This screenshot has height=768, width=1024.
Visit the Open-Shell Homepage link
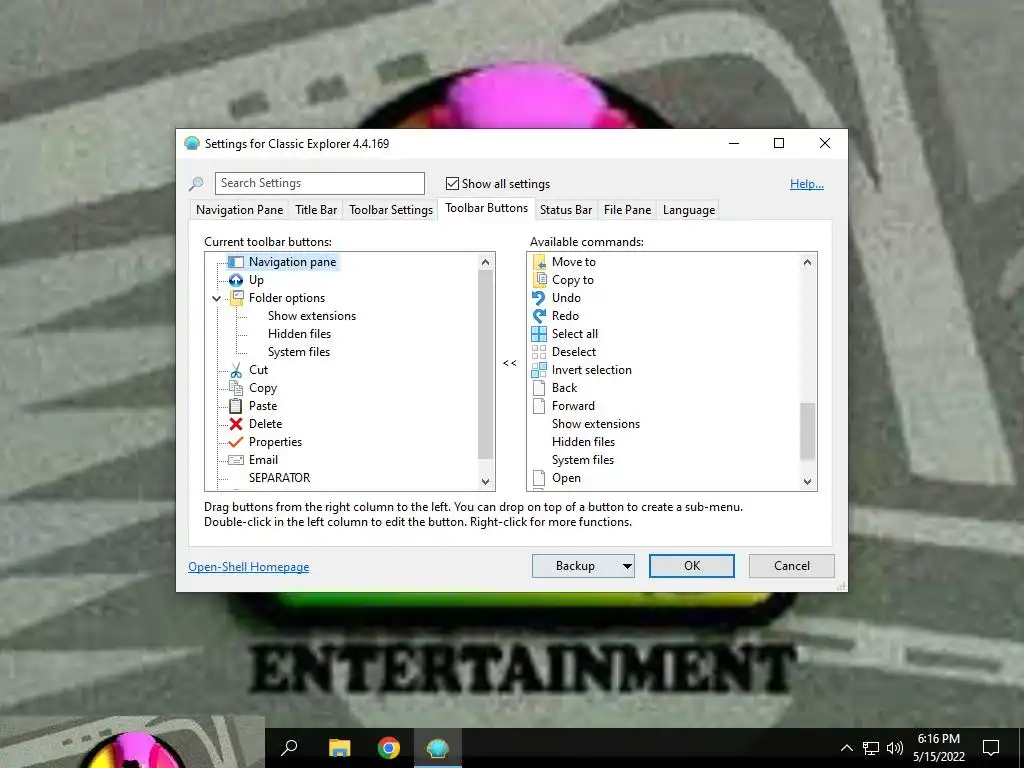(248, 567)
